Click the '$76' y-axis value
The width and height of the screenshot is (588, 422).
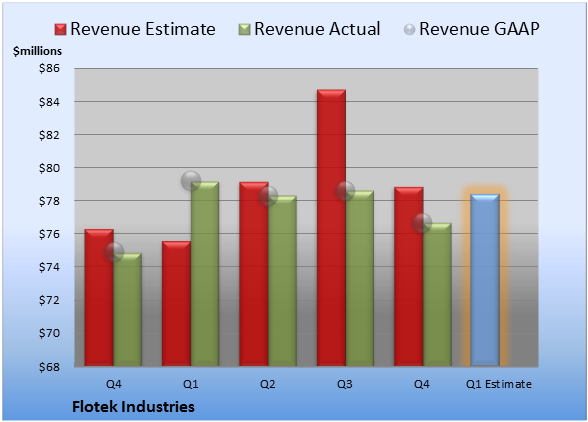click(x=49, y=234)
